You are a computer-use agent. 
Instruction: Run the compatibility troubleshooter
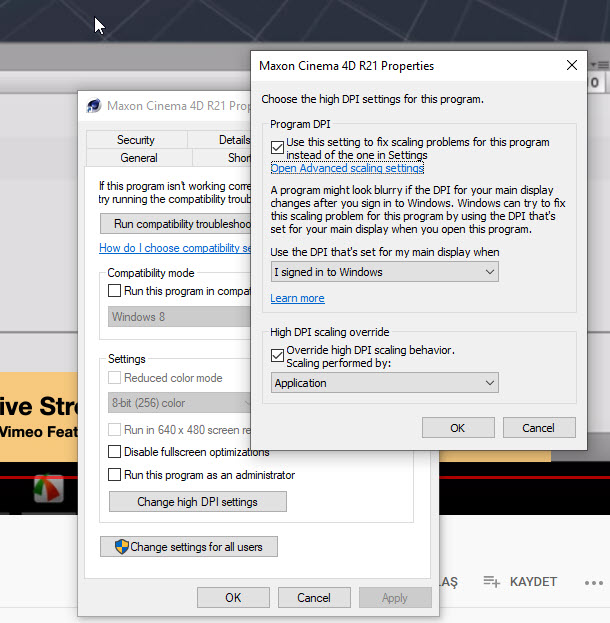[175, 224]
